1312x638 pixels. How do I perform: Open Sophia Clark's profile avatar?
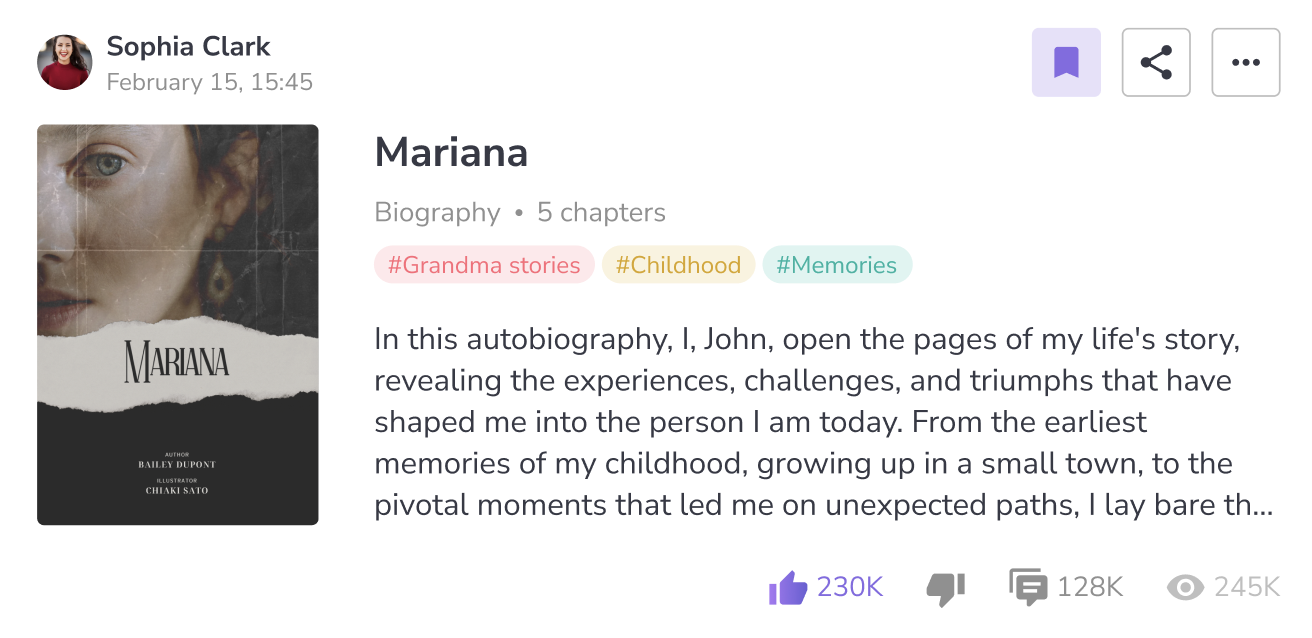(x=65, y=62)
